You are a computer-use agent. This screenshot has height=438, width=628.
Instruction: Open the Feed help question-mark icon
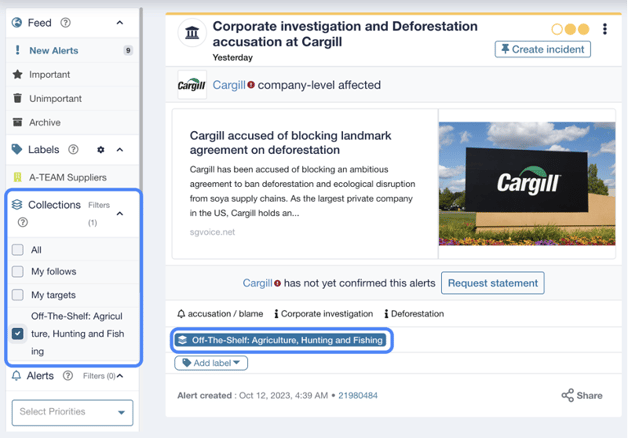(65, 23)
